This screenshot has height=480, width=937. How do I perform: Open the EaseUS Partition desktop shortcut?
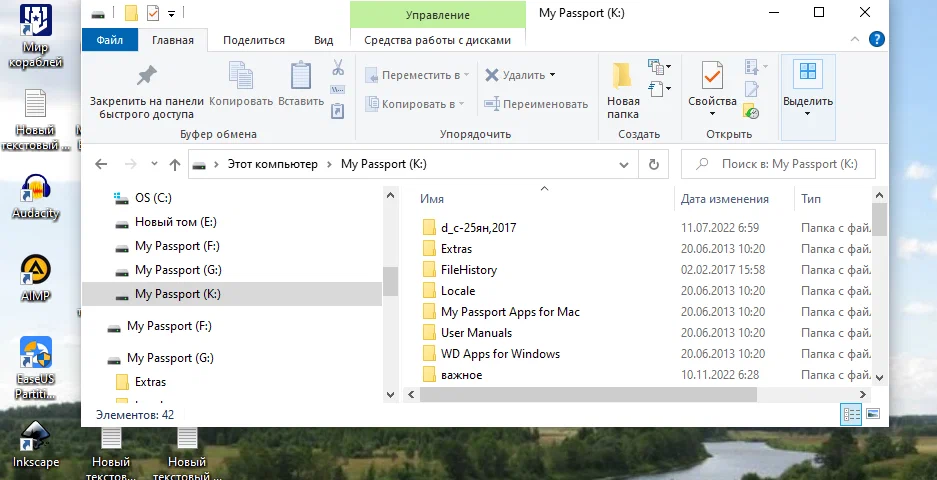tap(35, 368)
